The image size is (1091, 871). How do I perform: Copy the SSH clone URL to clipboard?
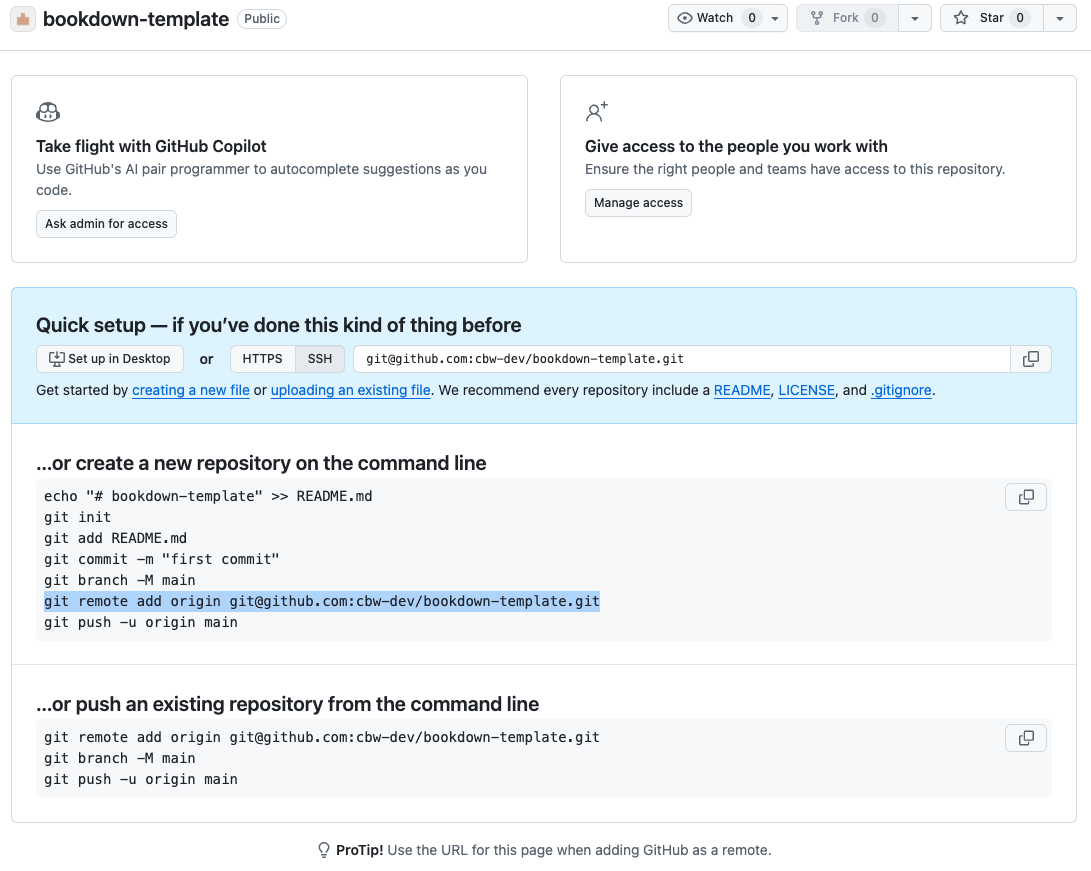point(1030,359)
